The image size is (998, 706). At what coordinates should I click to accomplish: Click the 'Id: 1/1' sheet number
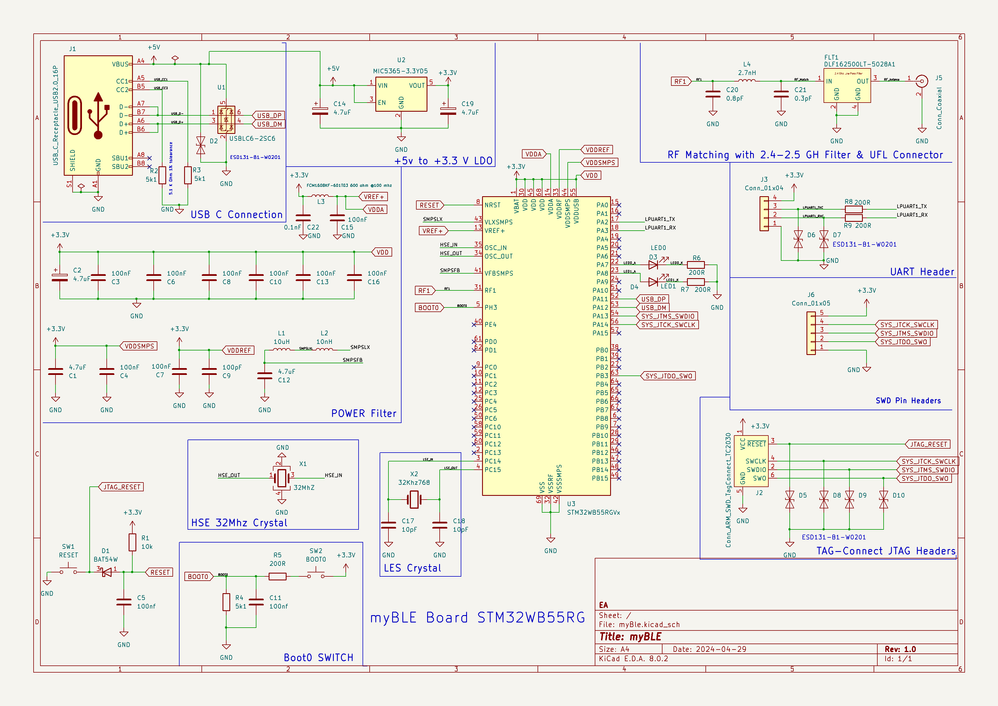coord(897,658)
